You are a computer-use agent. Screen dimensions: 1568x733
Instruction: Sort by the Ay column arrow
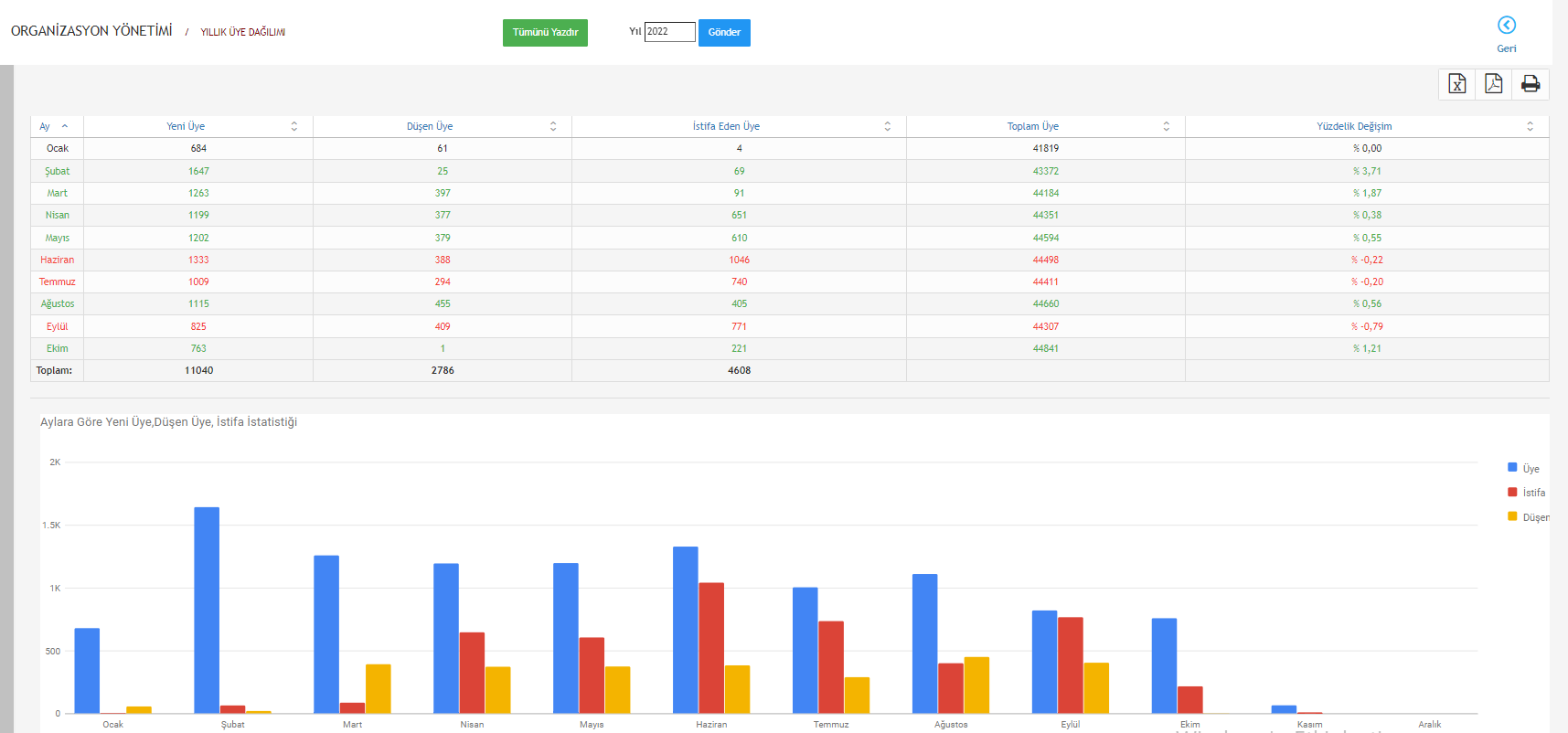[65, 126]
